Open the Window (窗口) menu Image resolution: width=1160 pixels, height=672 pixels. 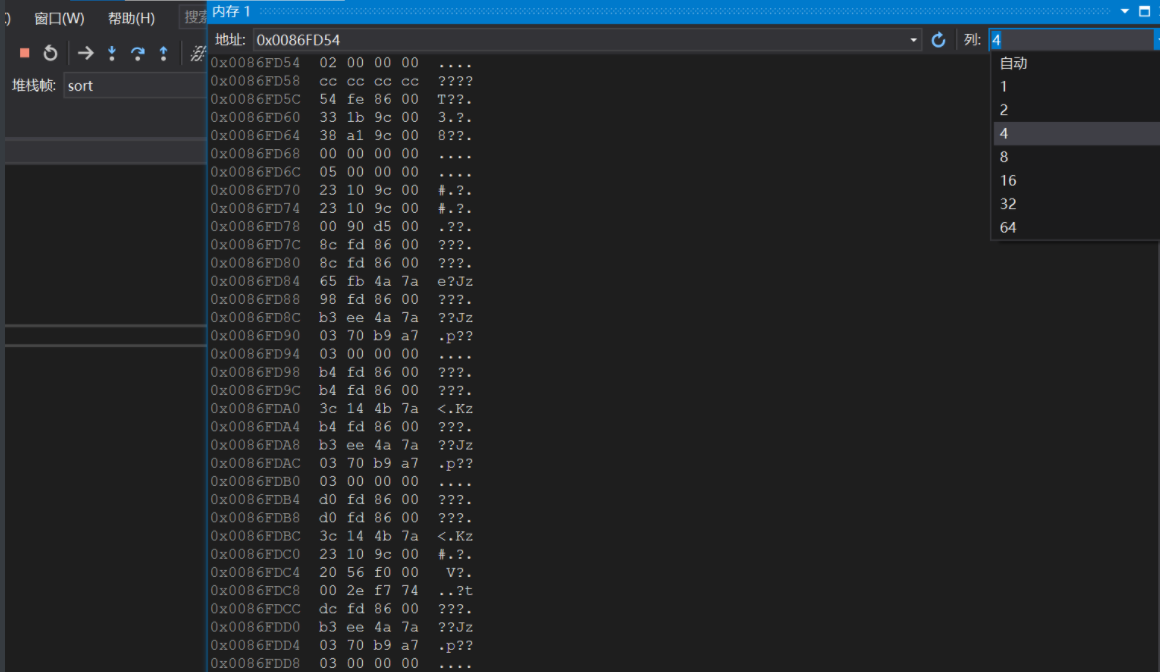(x=59, y=19)
